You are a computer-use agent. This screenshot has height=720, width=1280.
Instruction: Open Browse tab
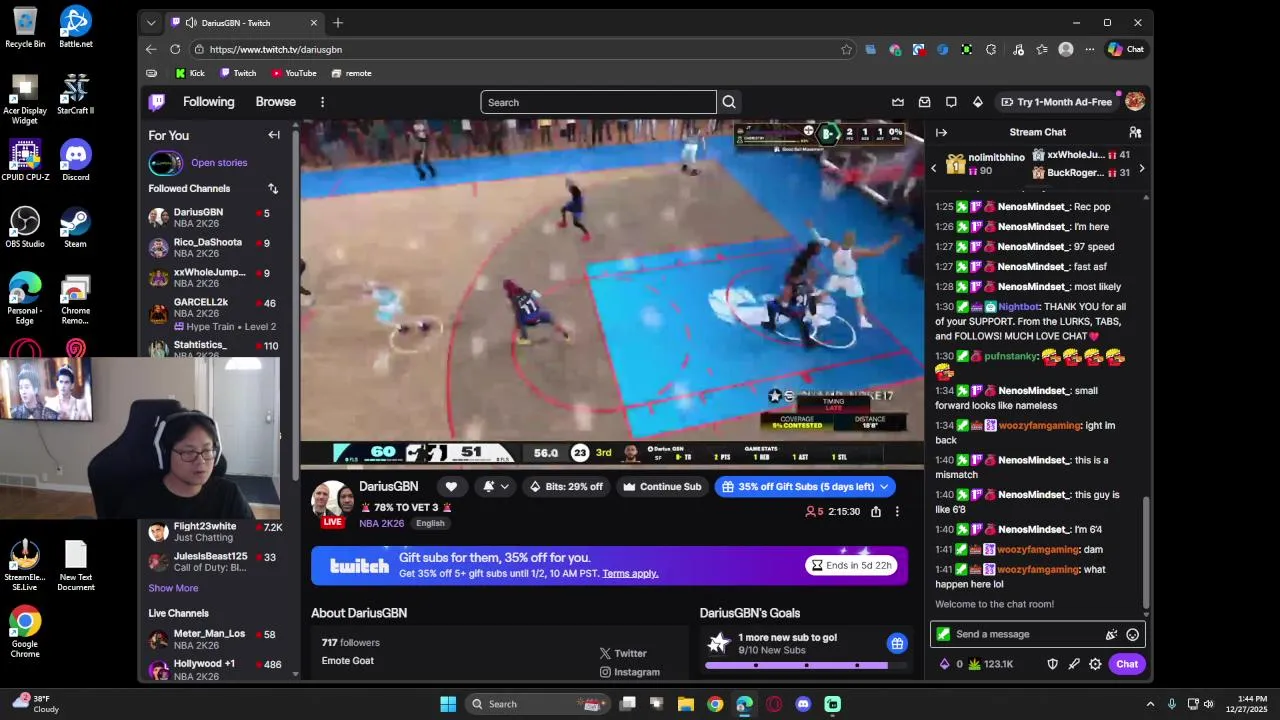point(275,102)
